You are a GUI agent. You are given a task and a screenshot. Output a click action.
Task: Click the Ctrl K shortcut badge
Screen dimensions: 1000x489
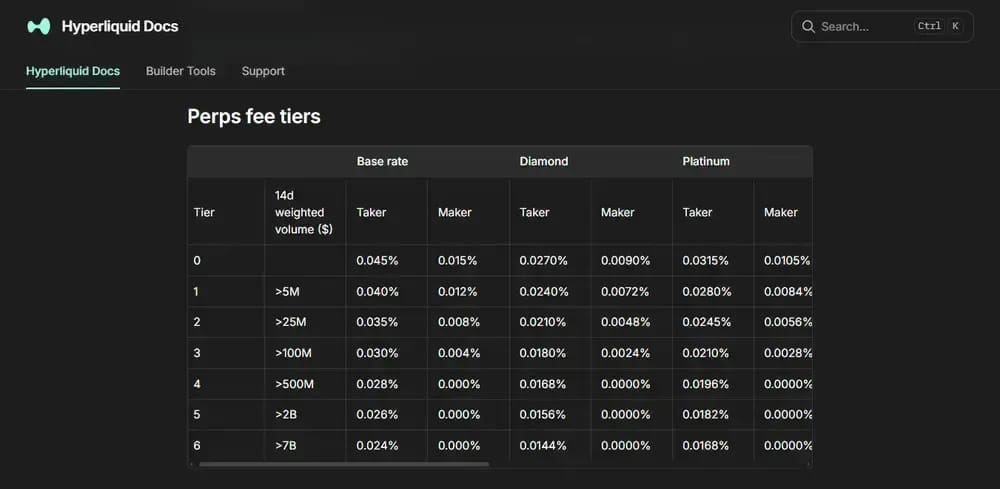tap(938, 26)
